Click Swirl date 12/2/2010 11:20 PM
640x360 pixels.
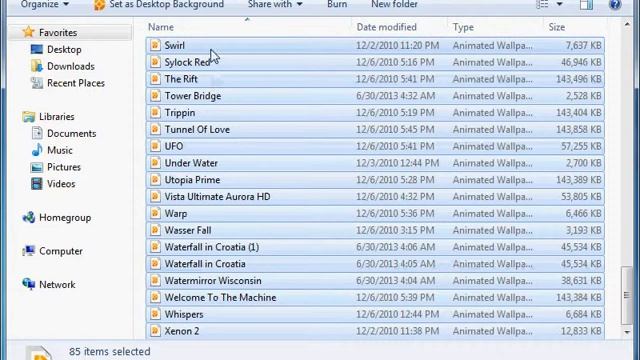point(398,45)
